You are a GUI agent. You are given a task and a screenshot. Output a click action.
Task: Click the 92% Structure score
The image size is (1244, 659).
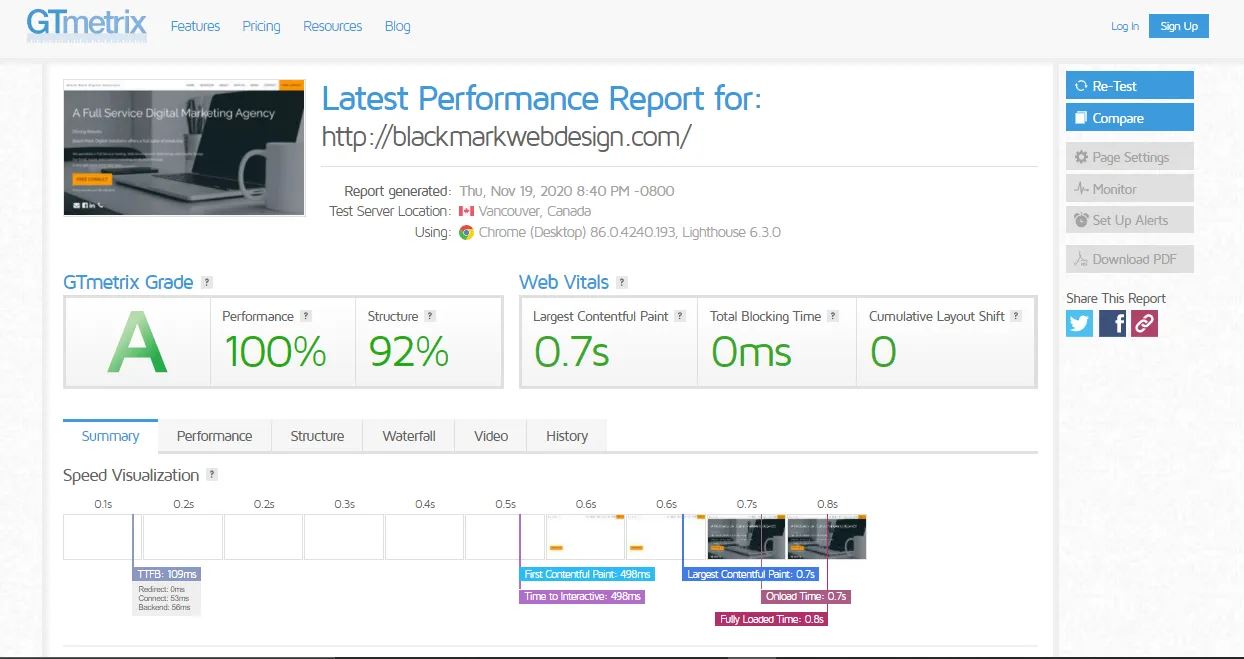409,352
